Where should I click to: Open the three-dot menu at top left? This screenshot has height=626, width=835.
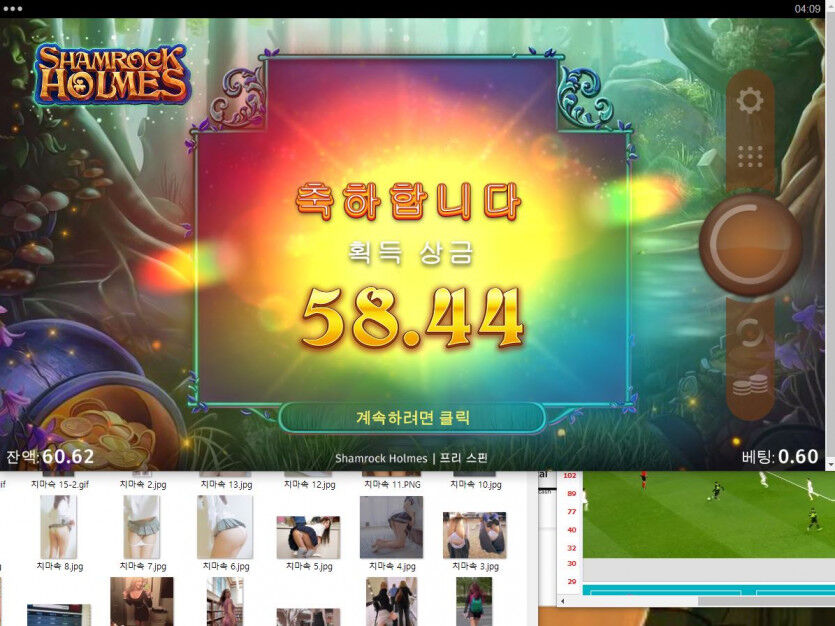pos(13,9)
